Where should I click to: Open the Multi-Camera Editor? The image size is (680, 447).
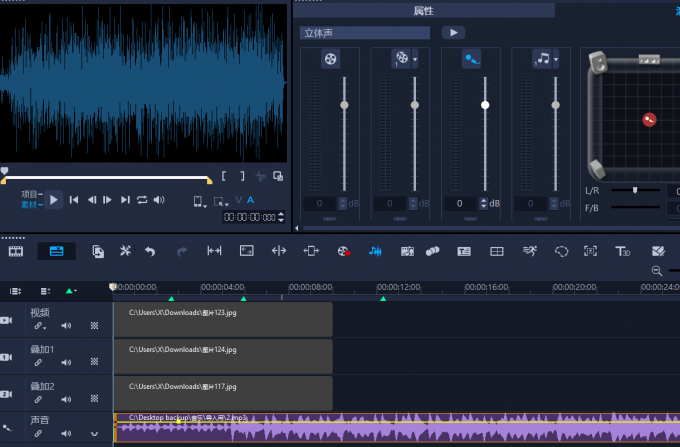497,251
